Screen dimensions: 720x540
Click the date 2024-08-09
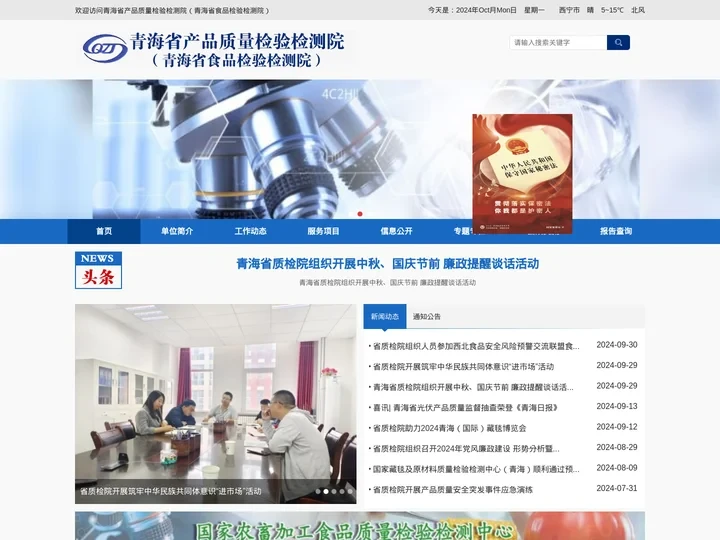tap(617, 468)
